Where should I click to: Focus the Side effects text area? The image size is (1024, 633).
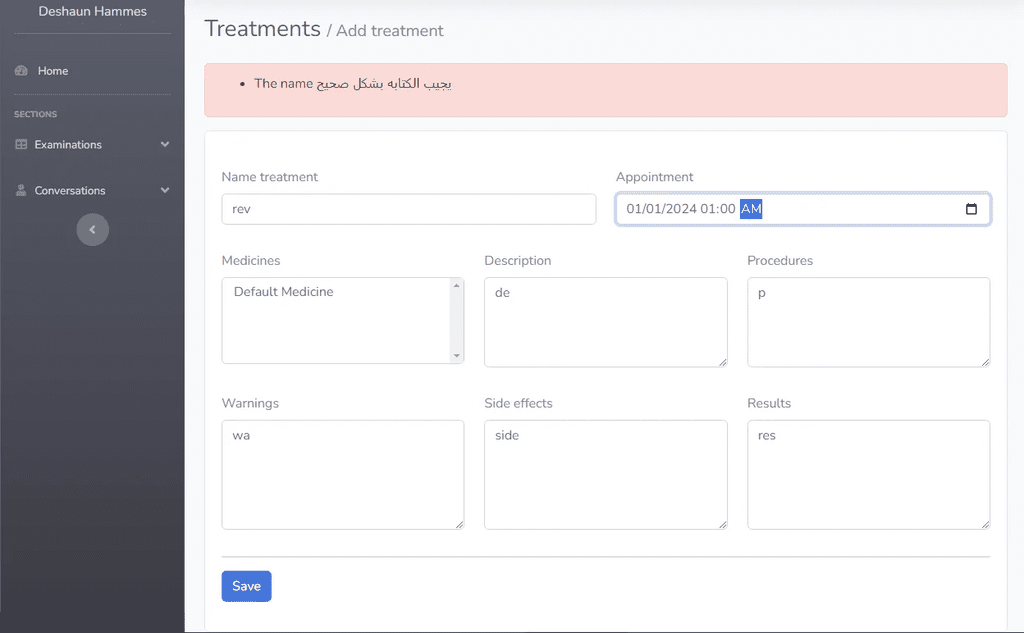click(x=605, y=475)
